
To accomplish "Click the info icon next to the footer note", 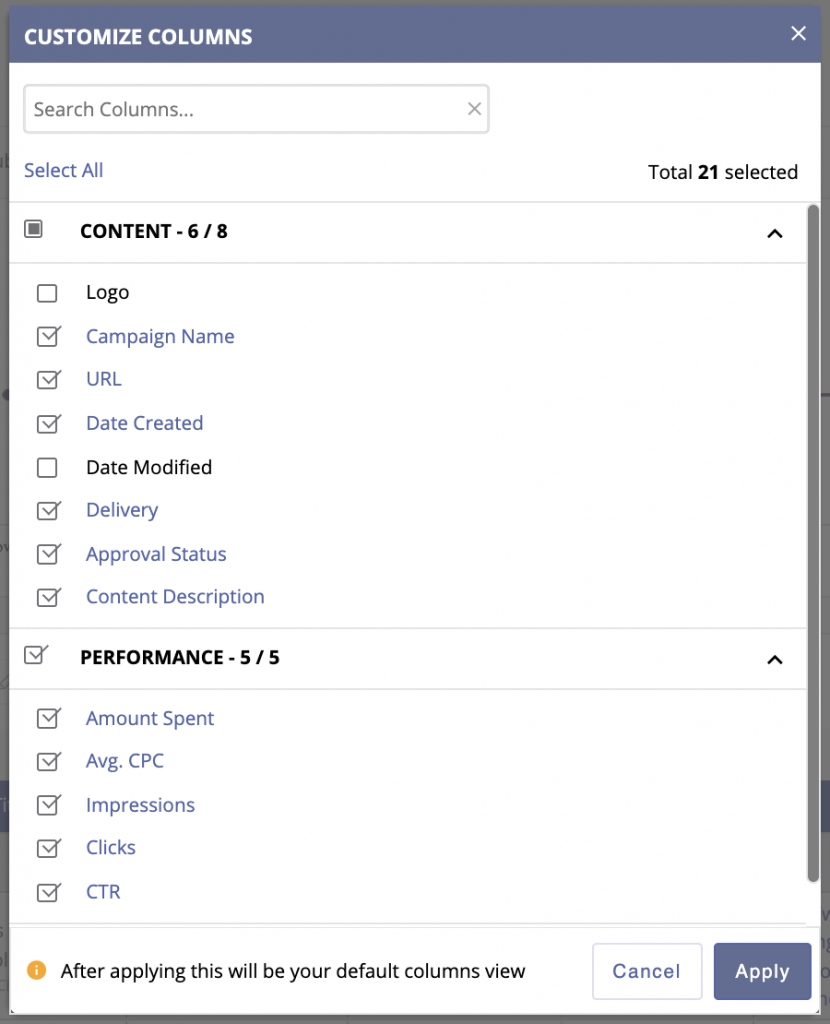I will [x=38, y=970].
